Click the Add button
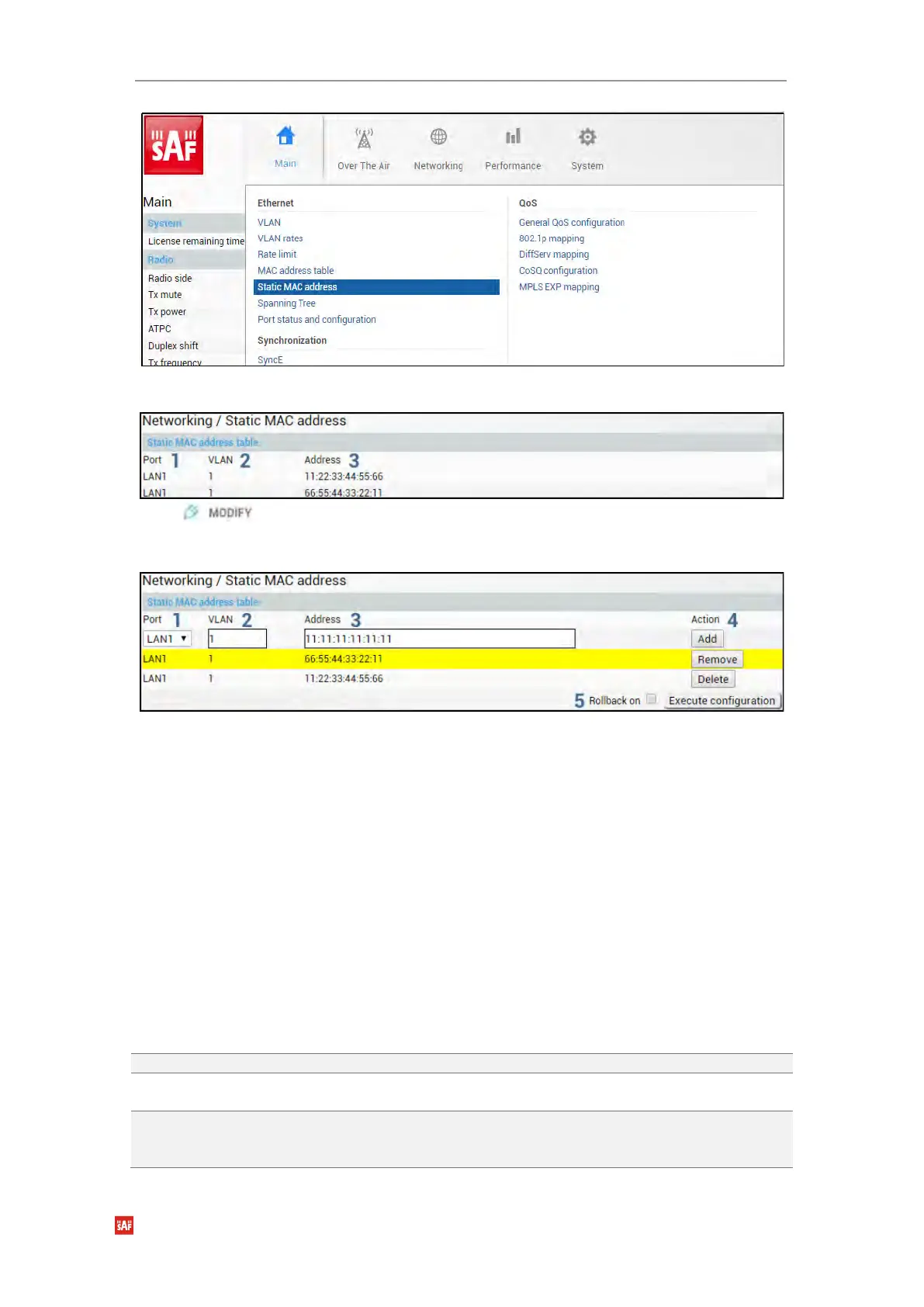Image resolution: width=924 pixels, height=1307 pixels. coord(708,639)
